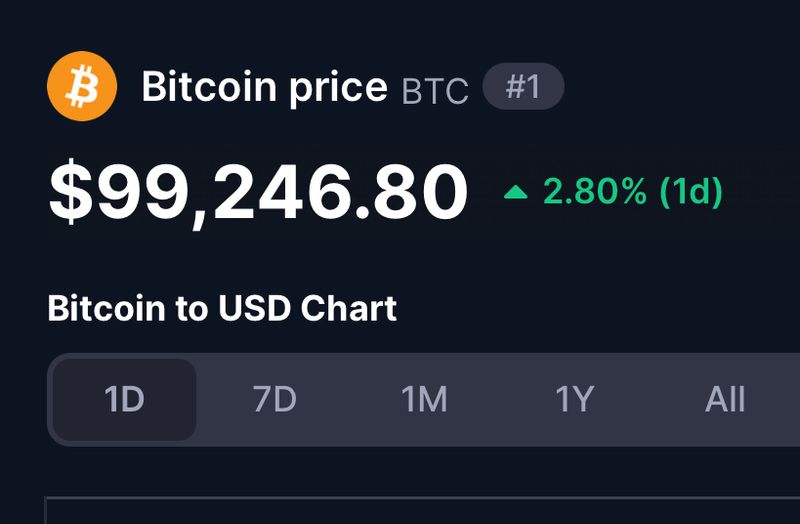Select the 1D chart range tab
The height and width of the screenshot is (524, 800).
click(124, 400)
